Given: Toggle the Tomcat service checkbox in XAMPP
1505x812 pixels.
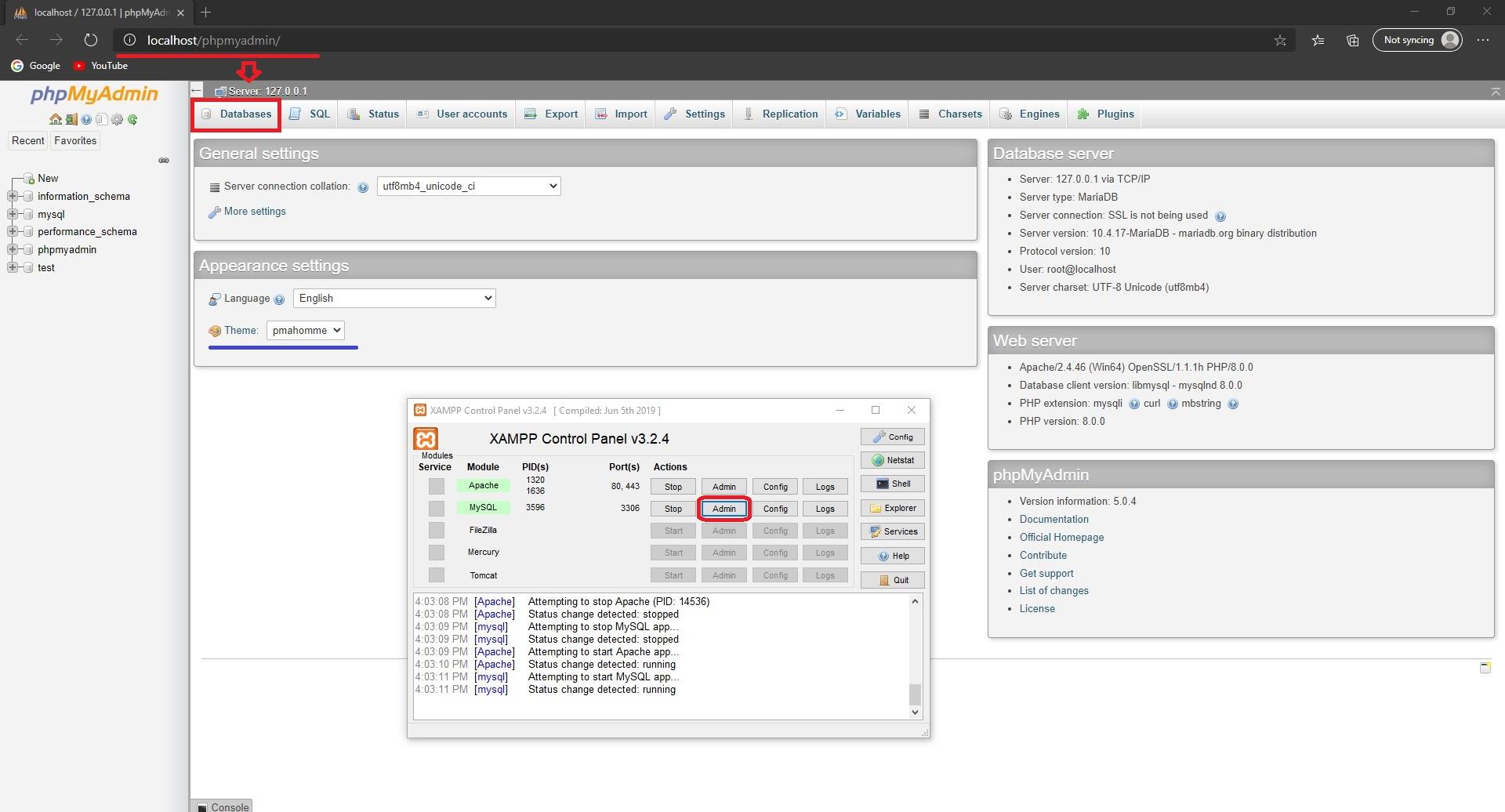Looking at the screenshot, I should tap(436, 575).
